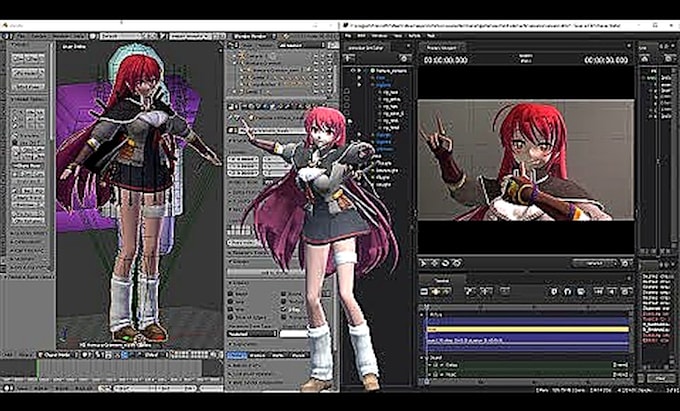
Task: Select the Animation Set Editor tab
Action: click(x=366, y=47)
